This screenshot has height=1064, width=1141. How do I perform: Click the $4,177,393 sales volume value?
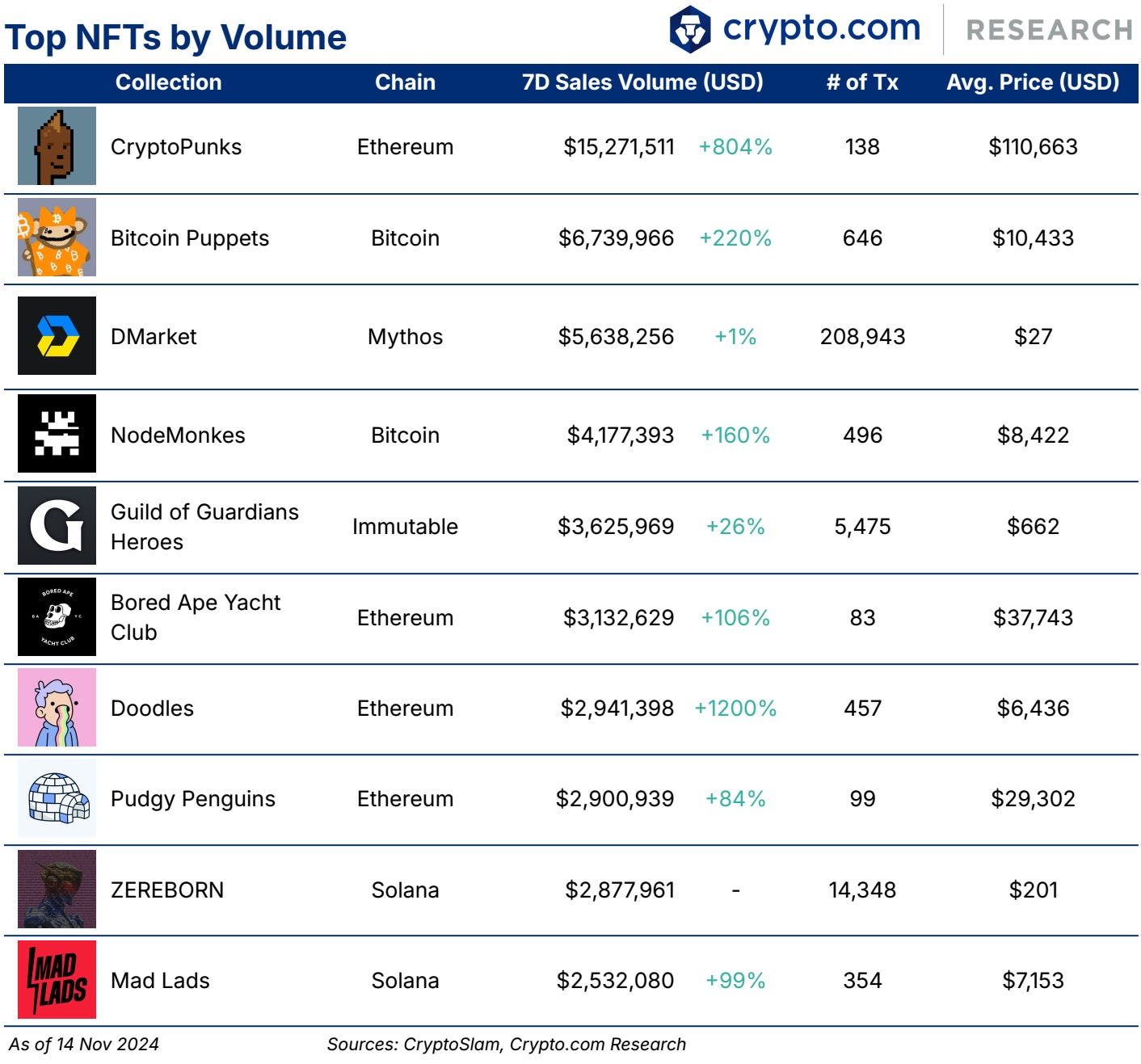(x=621, y=435)
